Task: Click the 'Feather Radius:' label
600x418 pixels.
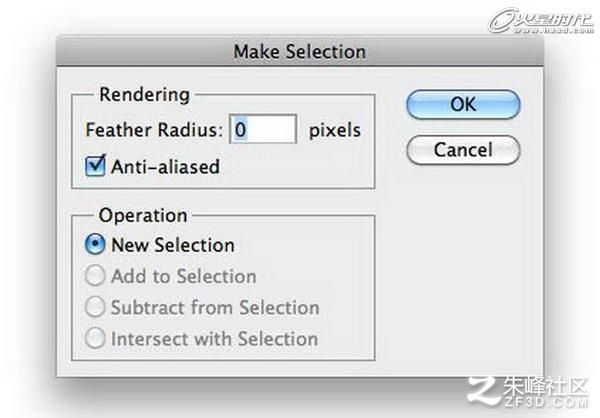Action: [154, 130]
